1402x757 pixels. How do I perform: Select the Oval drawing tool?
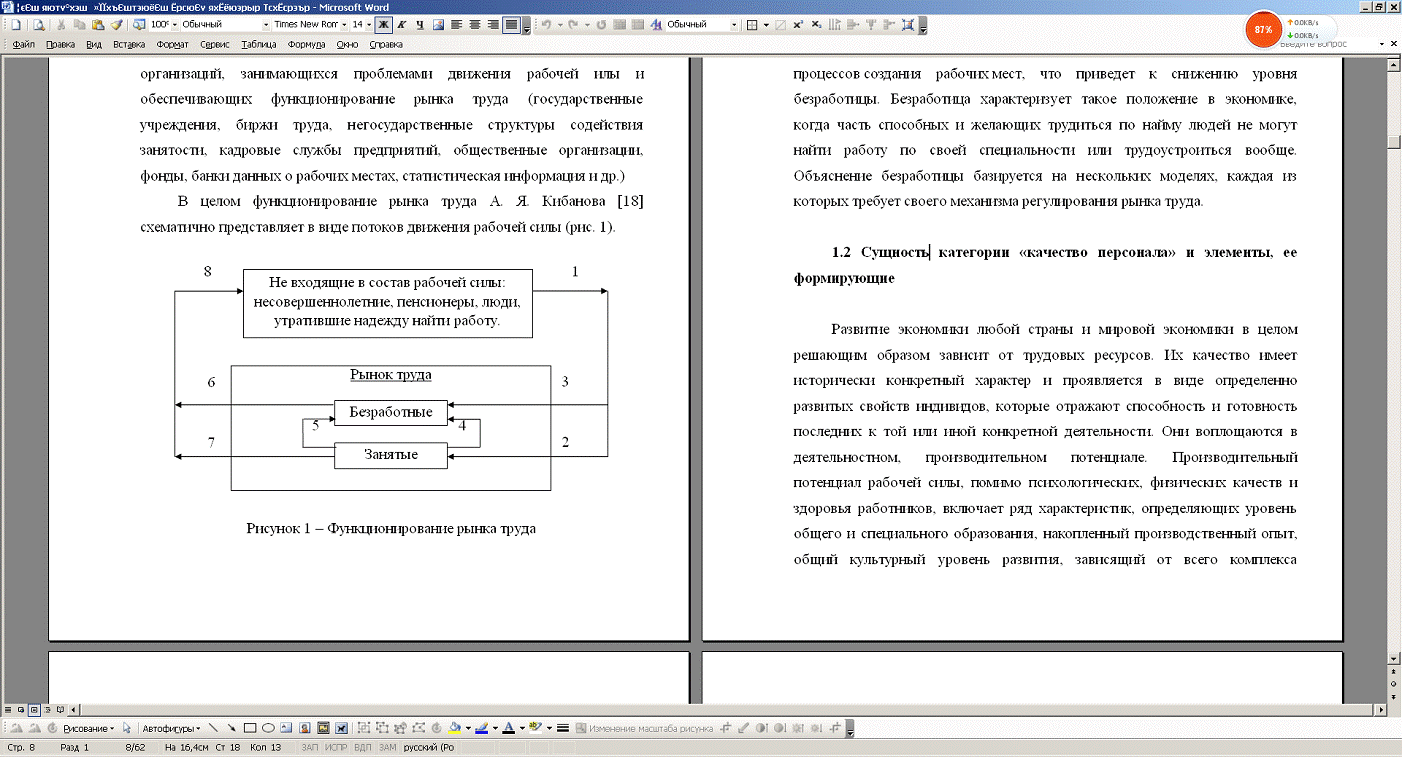coord(268,728)
